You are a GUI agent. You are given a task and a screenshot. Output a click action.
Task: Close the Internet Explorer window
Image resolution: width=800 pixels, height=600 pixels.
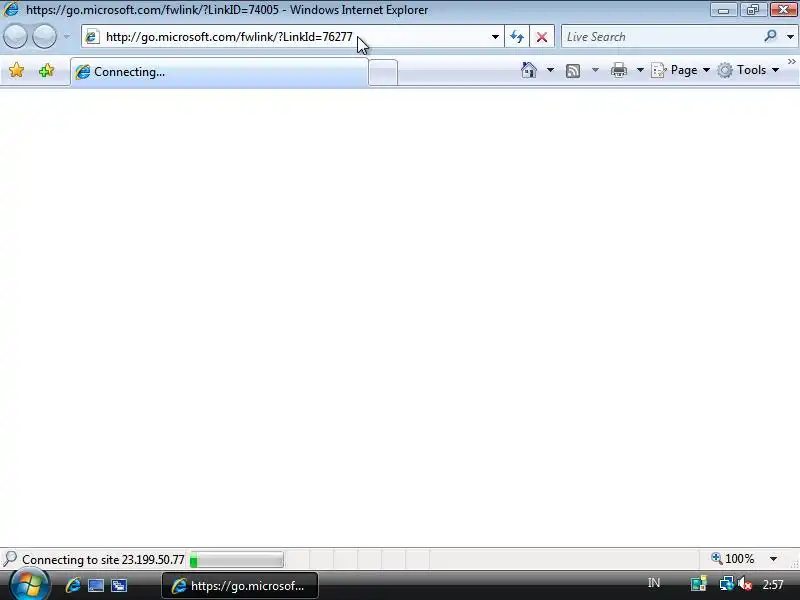coord(783,10)
